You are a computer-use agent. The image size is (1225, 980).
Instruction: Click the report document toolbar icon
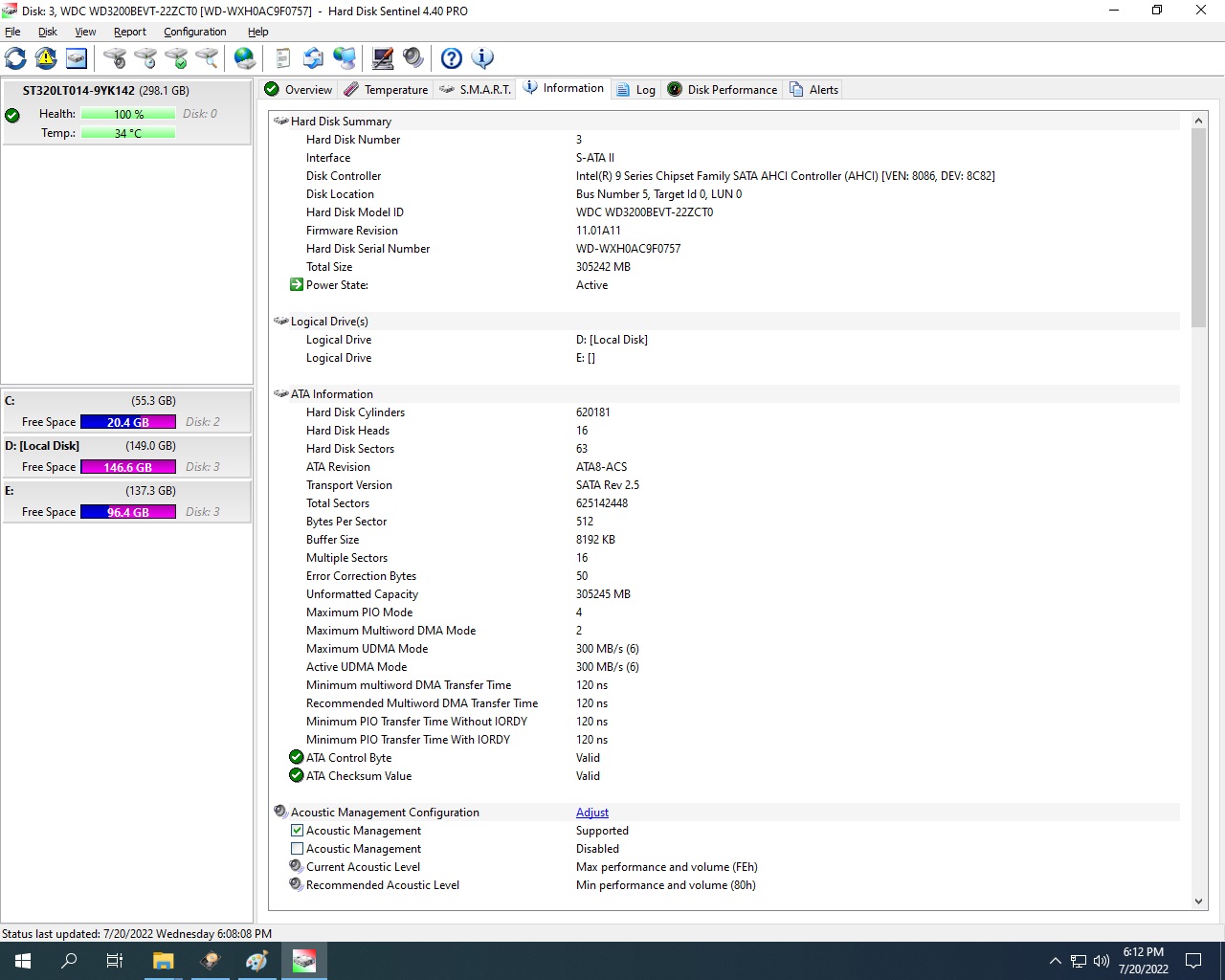[283, 58]
